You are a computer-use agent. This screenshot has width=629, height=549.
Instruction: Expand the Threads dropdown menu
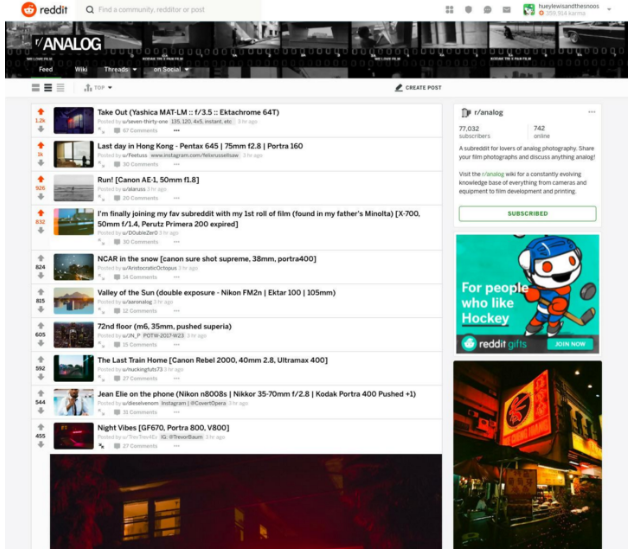(x=120, y=69)
